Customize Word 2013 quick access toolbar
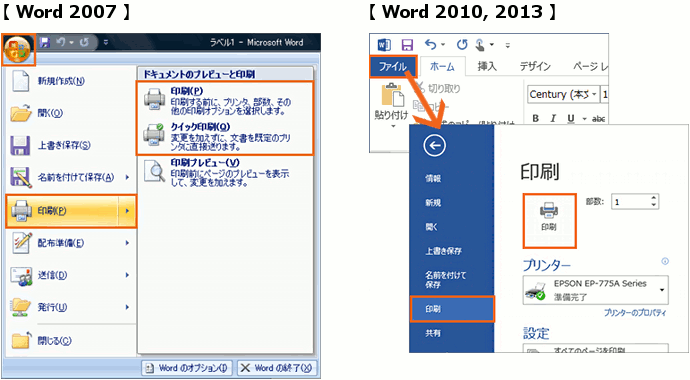The width and height of the screenshot is (690, 380). [x=508, y=45]
